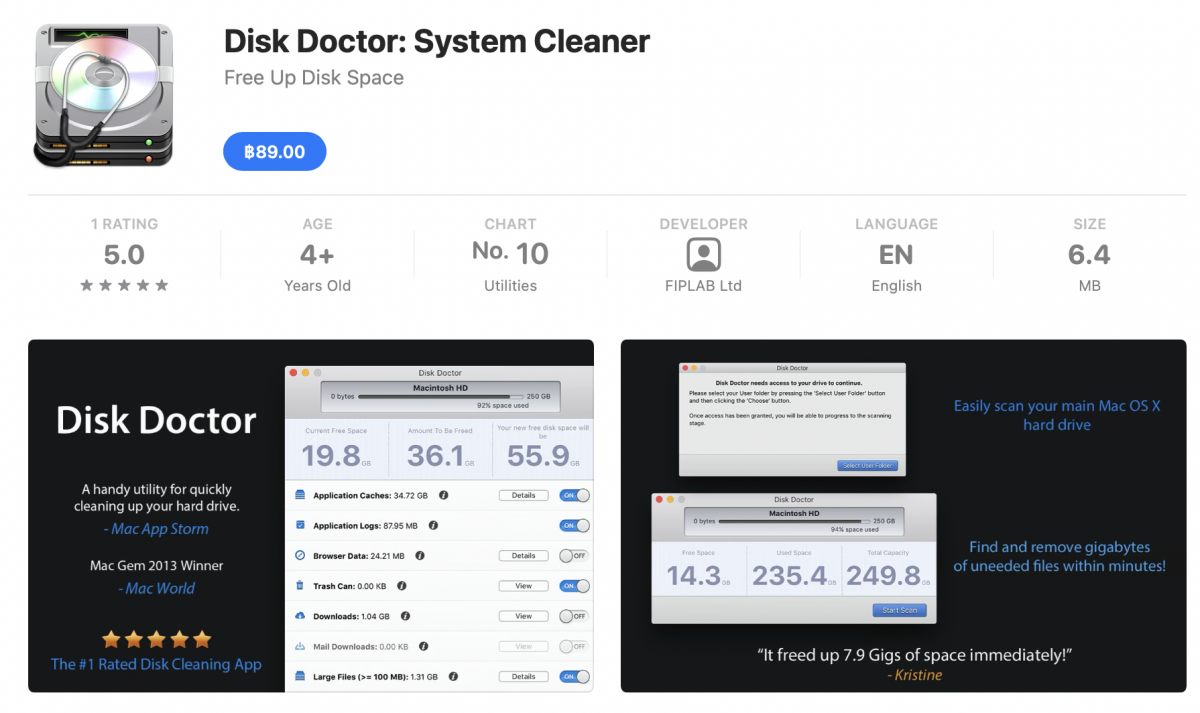
Task: Click the 94% space used disk bar
Action: point(794,521)
